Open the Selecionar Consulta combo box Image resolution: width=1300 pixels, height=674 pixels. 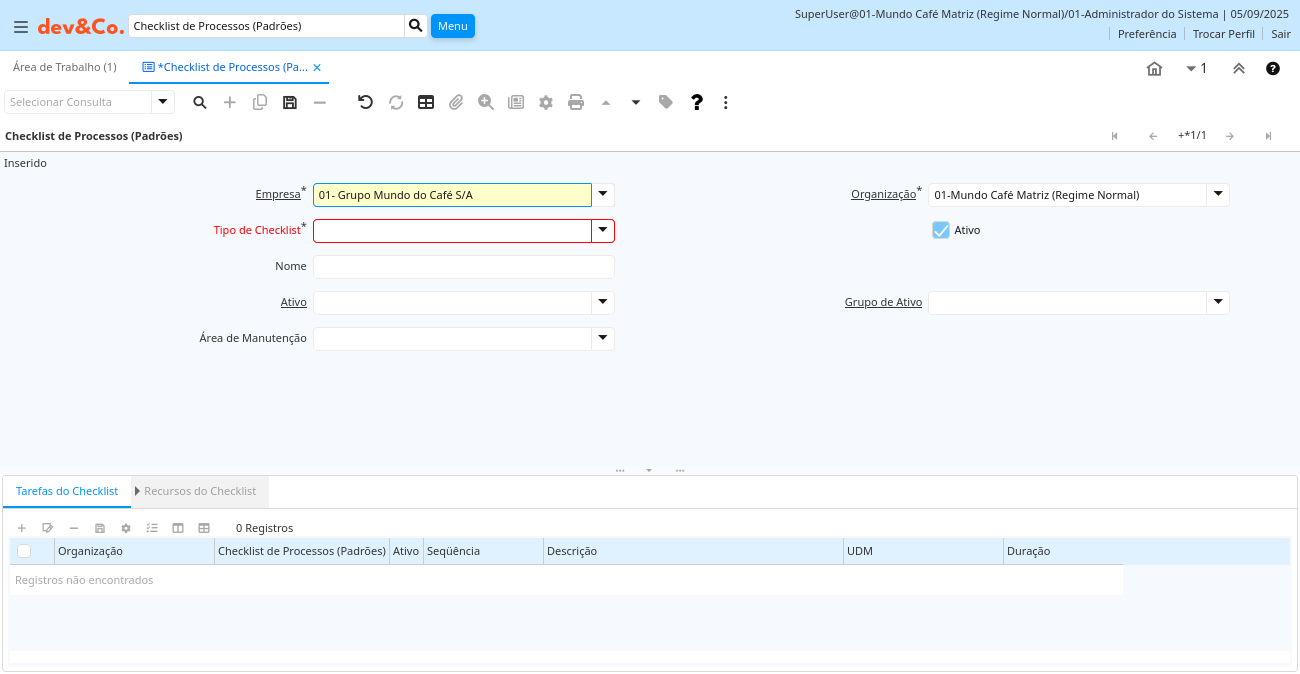(163, 102)
